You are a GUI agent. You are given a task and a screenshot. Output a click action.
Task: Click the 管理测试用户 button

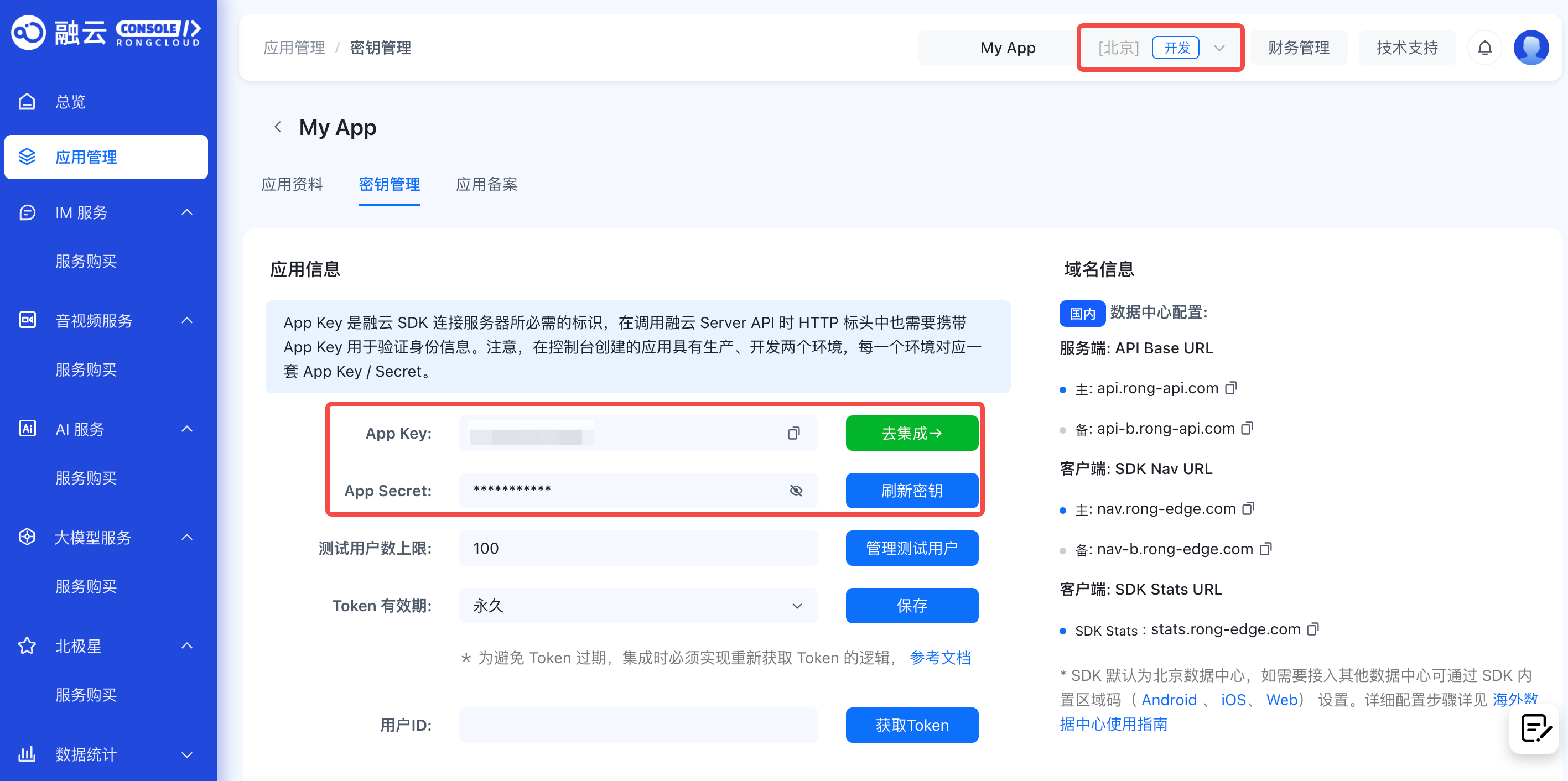[x=912, y=549]
